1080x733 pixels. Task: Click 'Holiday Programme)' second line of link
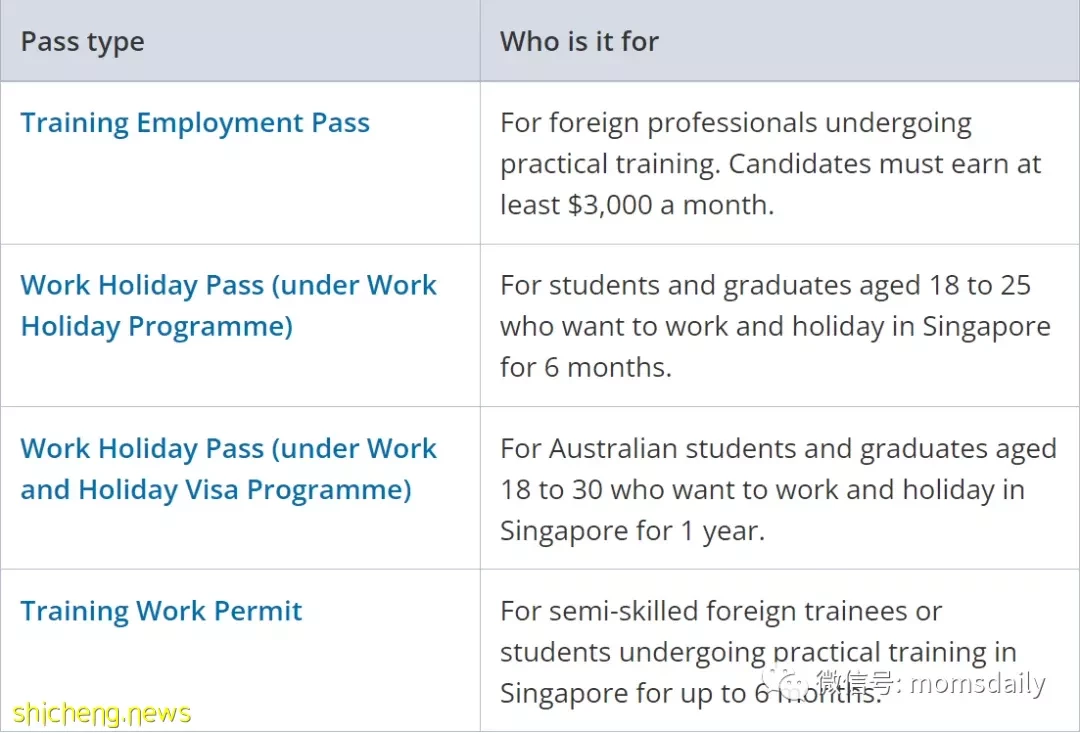click(156, 326)
